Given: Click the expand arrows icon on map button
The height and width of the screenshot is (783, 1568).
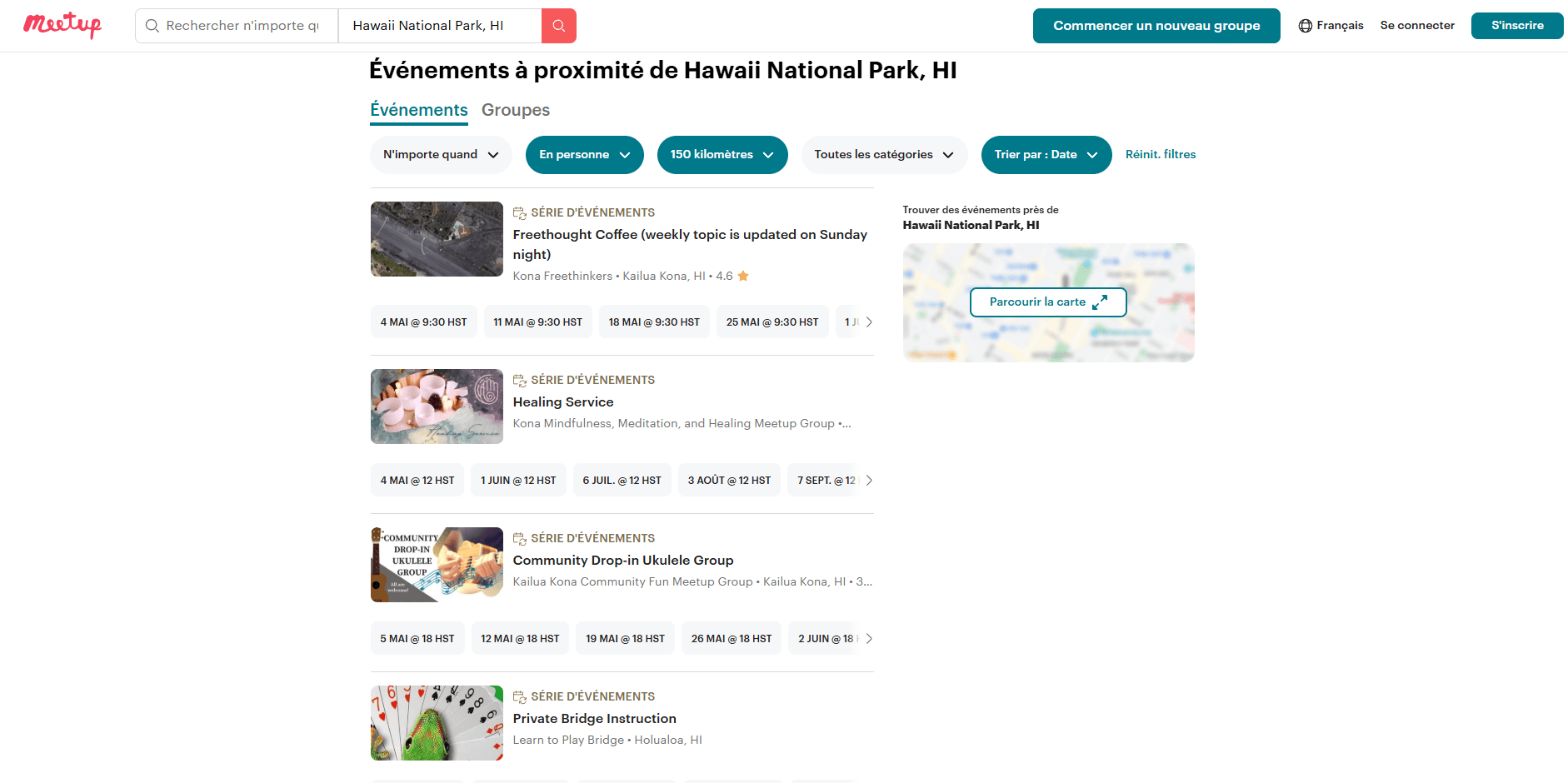Looking at the screenshot, I should click(1100, 302).
